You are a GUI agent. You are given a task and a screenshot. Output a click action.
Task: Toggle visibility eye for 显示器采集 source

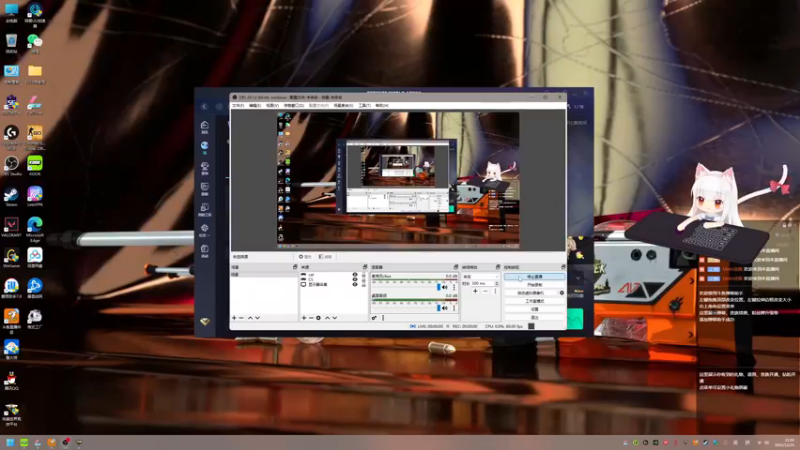[355, 284]
